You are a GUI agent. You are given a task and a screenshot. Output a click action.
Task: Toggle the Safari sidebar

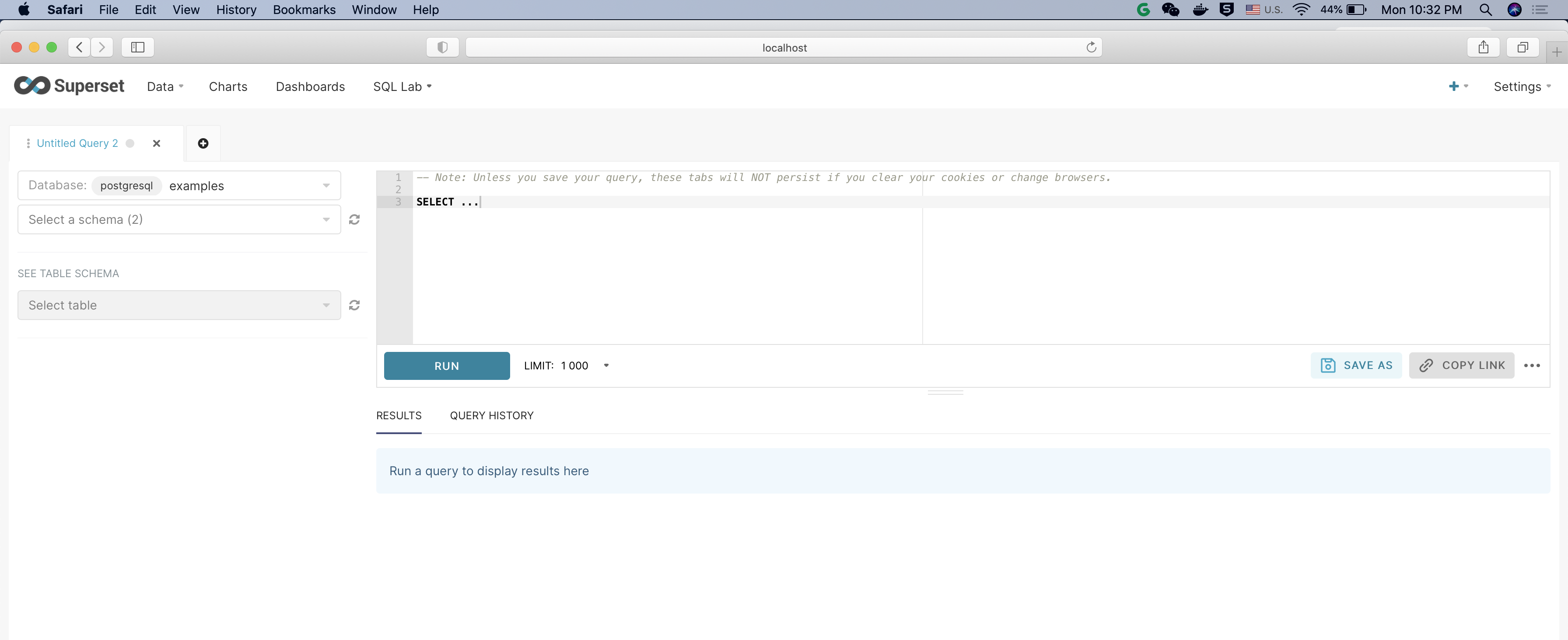(x=137, y=47)
